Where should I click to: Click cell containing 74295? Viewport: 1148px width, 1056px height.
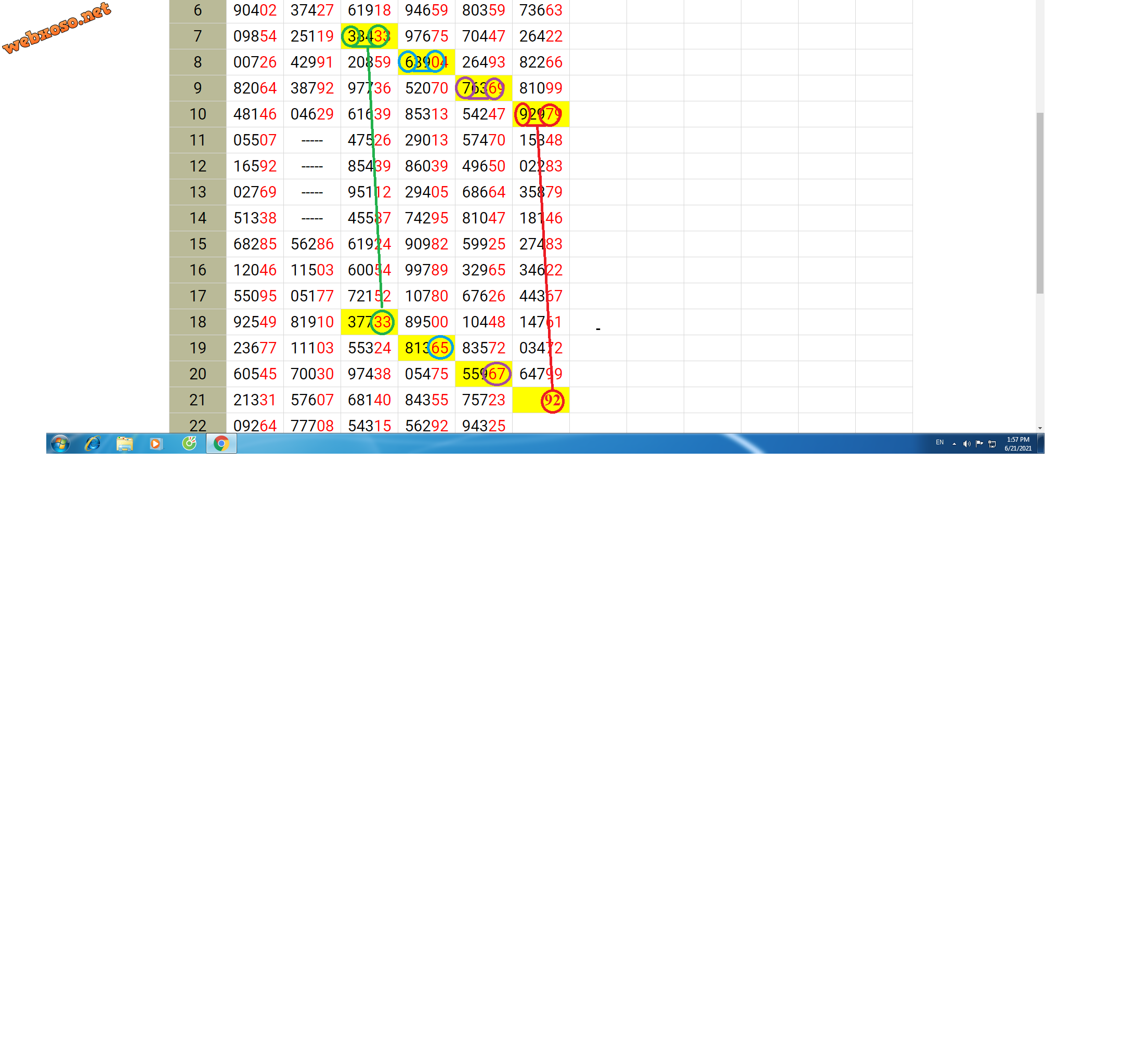426,218
